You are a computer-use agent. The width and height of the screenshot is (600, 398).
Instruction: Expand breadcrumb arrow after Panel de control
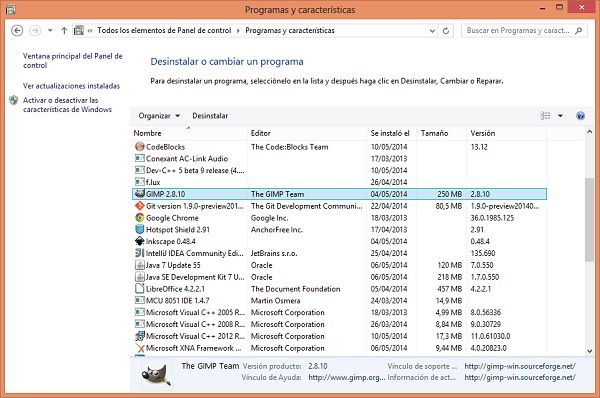point(238,31)
